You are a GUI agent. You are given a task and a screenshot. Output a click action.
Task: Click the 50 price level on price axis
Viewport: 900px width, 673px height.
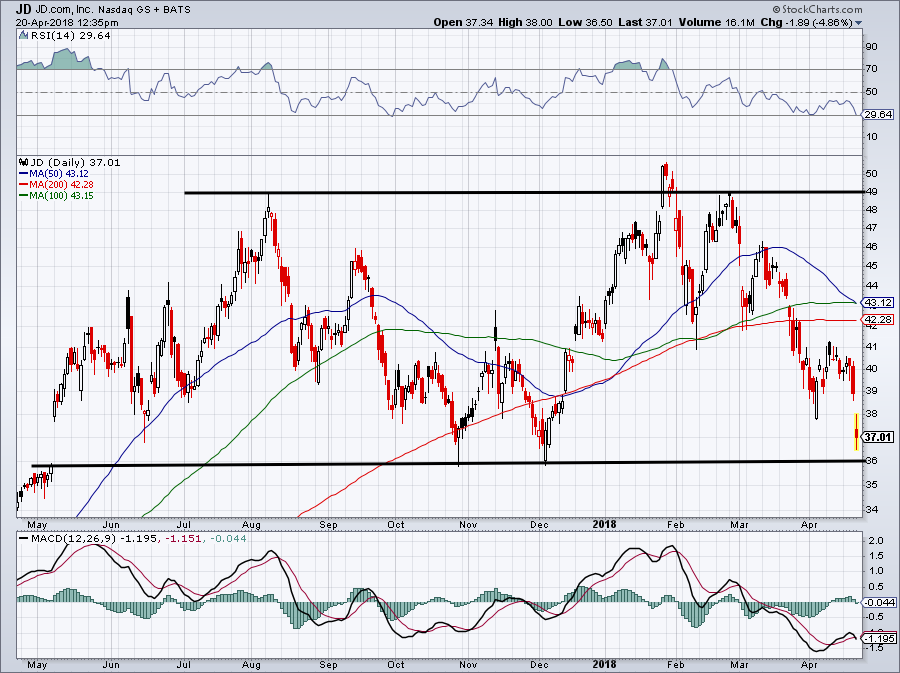(871, 173)
